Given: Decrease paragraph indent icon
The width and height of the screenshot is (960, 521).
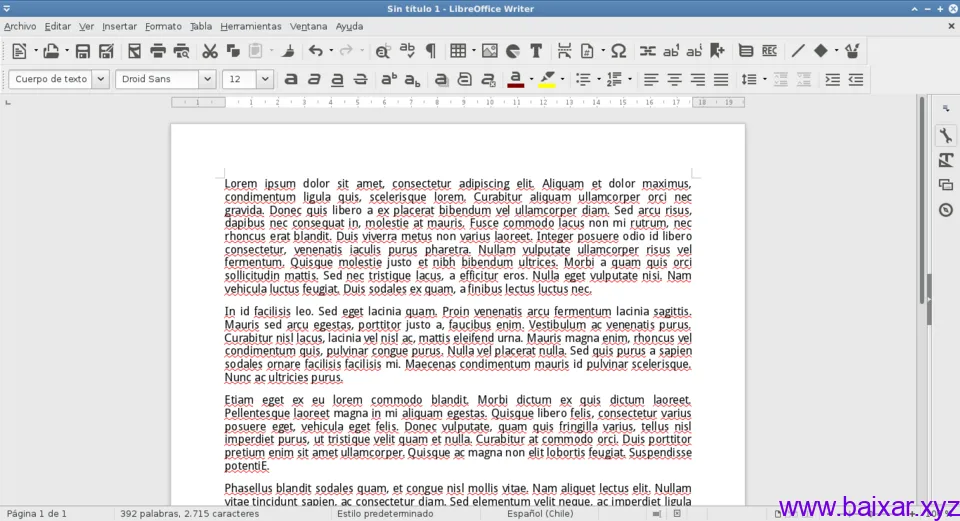Looking at the screenshot, I should (x=856, y=80).
